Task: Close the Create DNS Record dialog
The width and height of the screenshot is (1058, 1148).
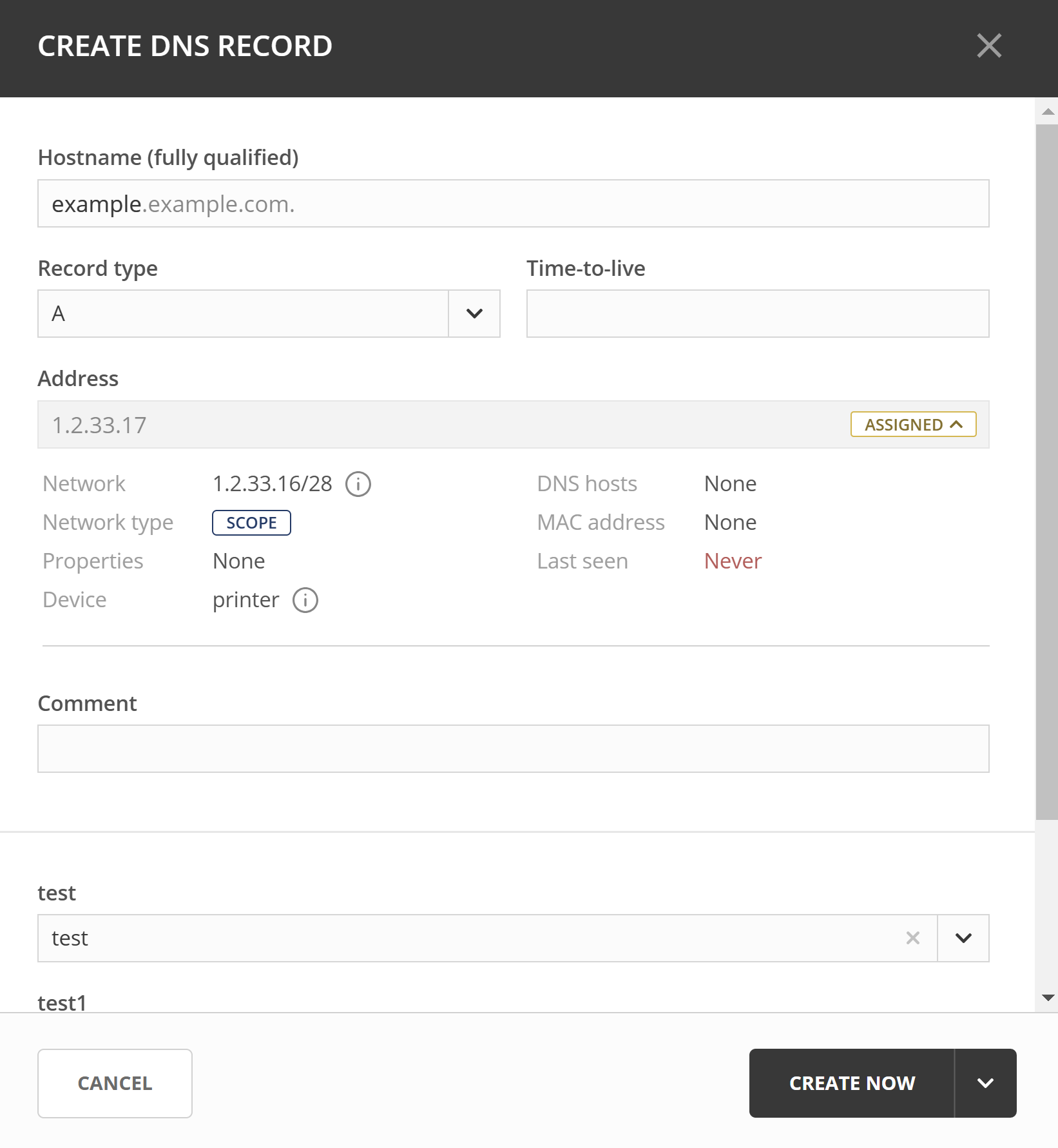Action: [x=989, y=46]
